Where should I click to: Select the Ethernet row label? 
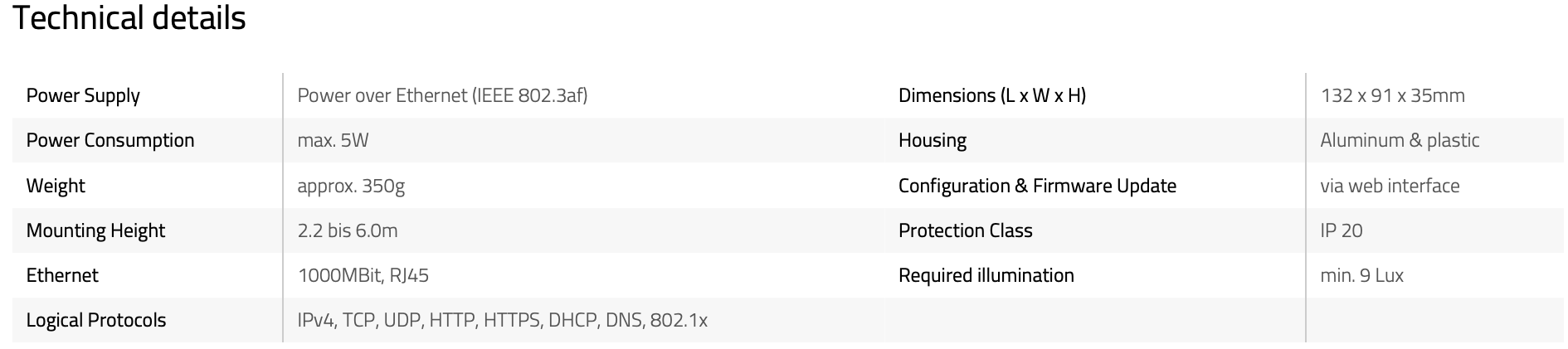pos(62,275)
